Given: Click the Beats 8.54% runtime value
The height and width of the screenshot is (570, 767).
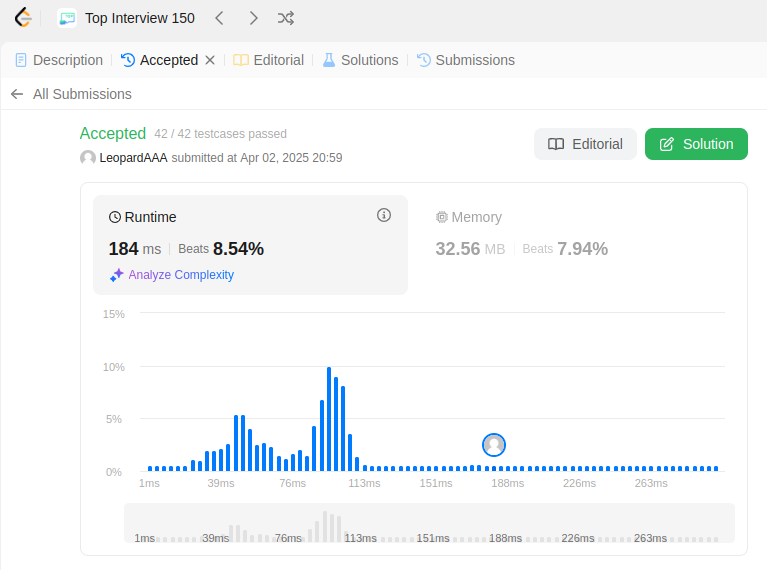Looking at the screenshot, I should click(x=221, y=249).
